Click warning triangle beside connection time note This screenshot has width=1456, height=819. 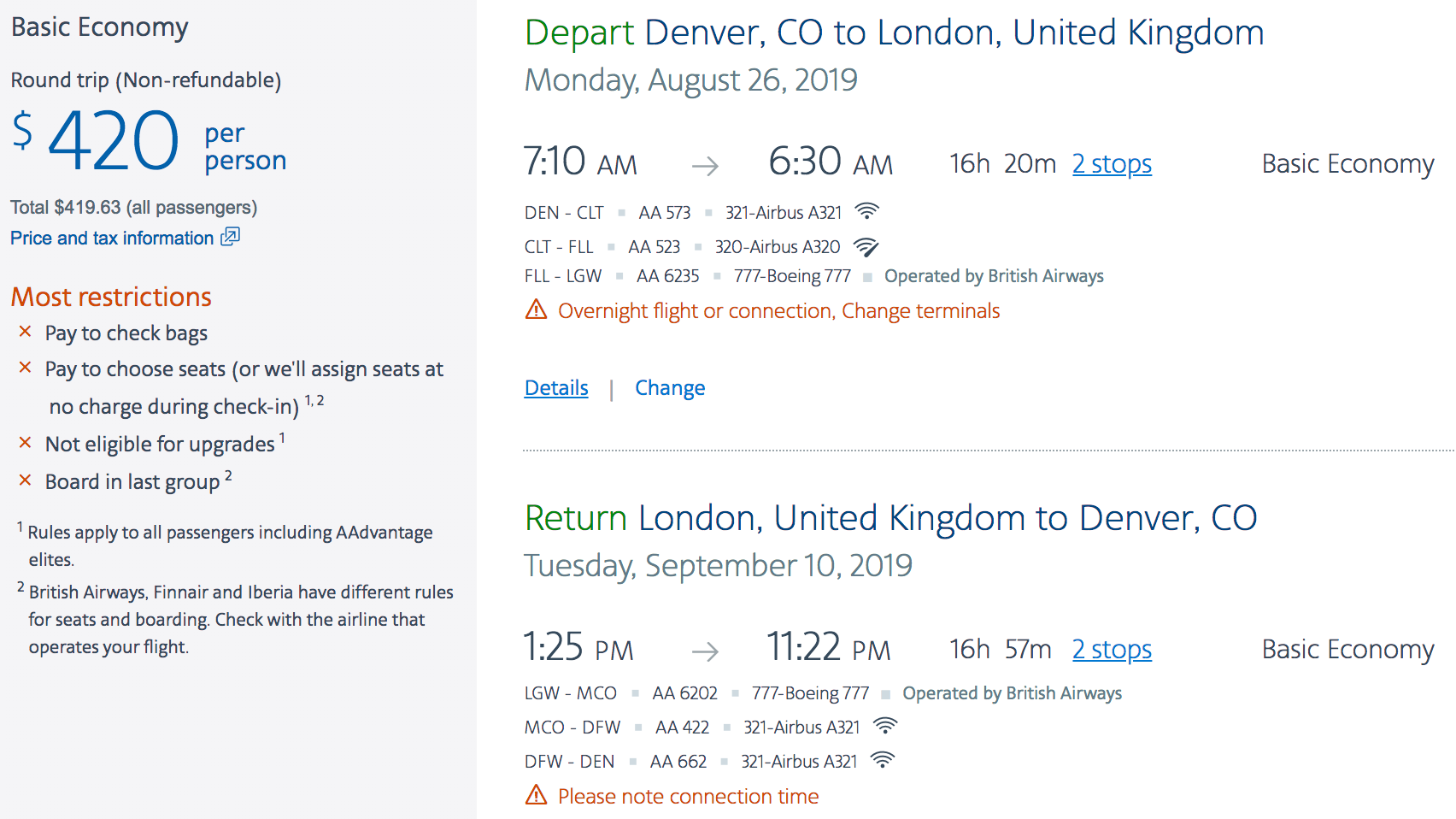536,795
